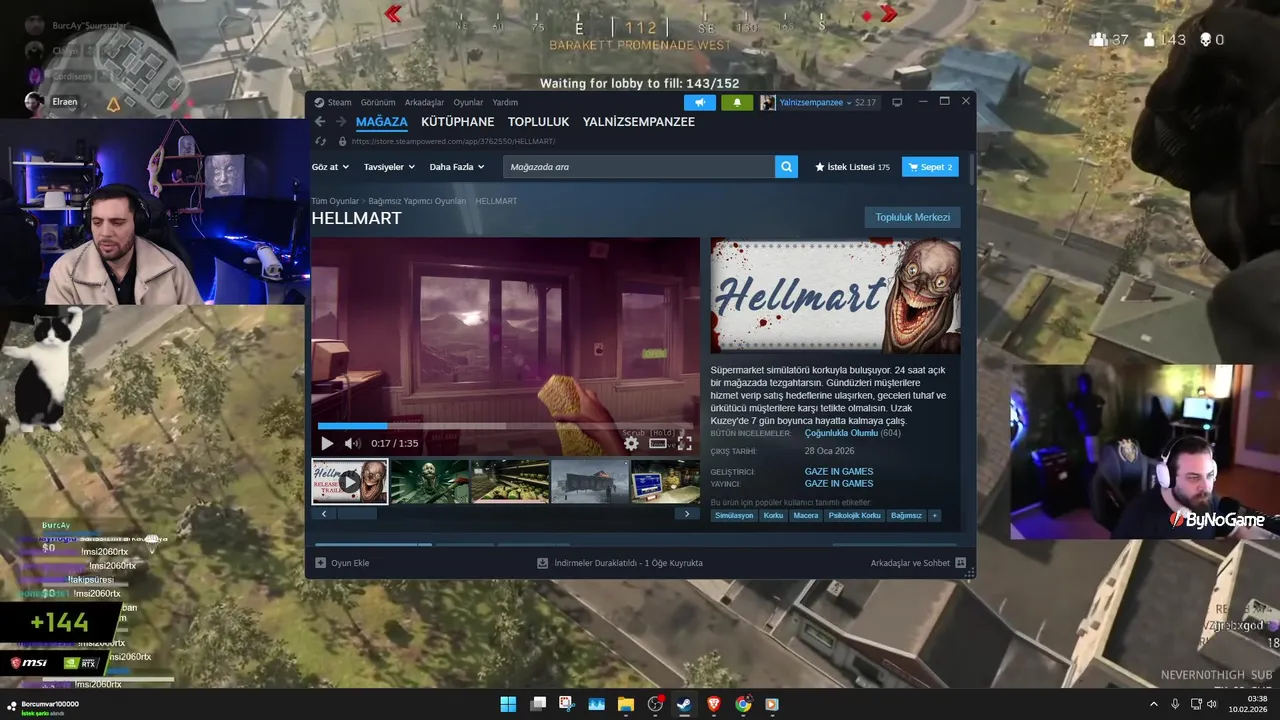1280x720 pixels.
Task: Select the release trailer thumbnail
Action: [x=350, y=482]
